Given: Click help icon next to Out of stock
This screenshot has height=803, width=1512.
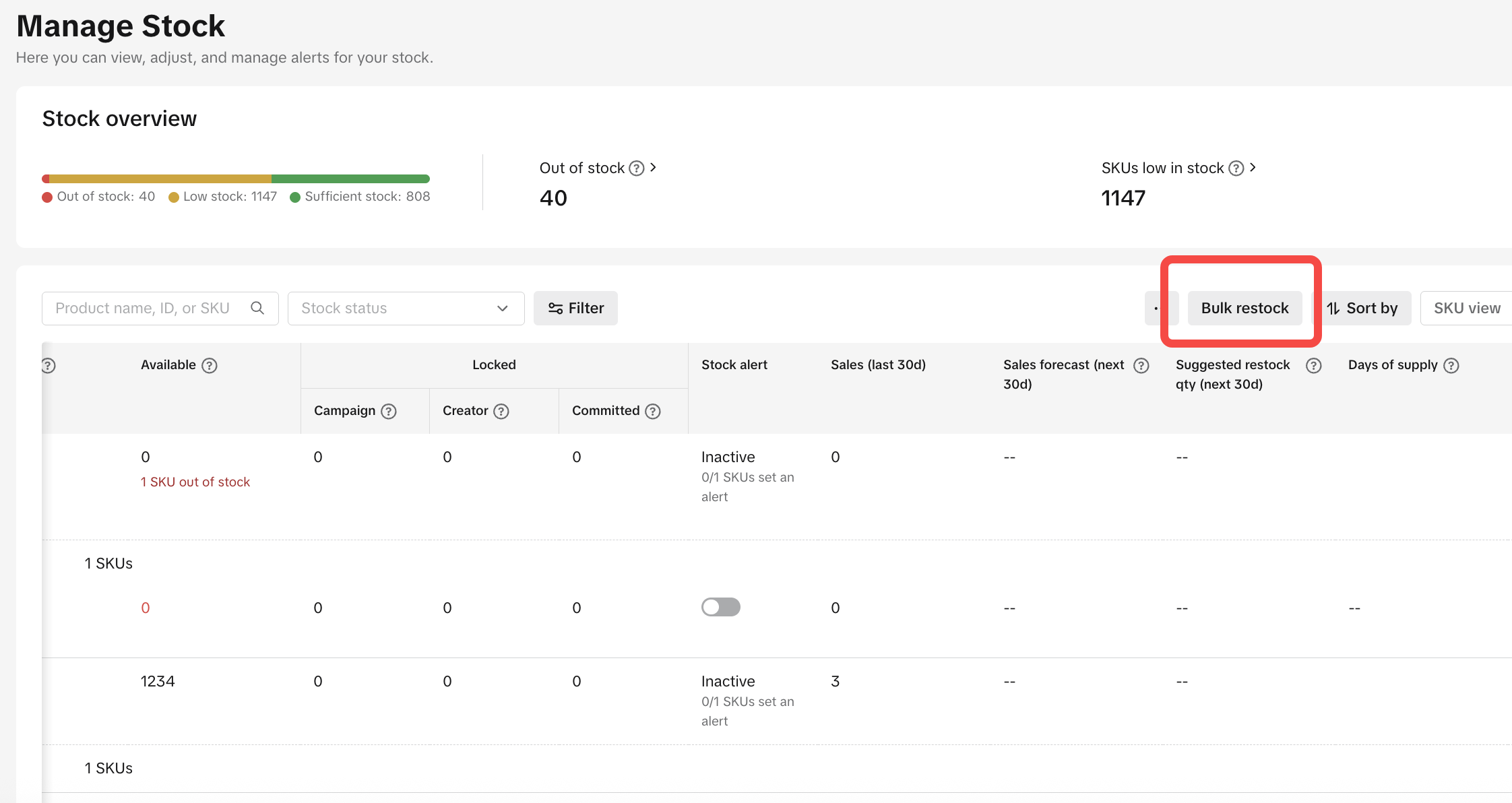Looking at the screenshot, I should (x=637, y=168).
